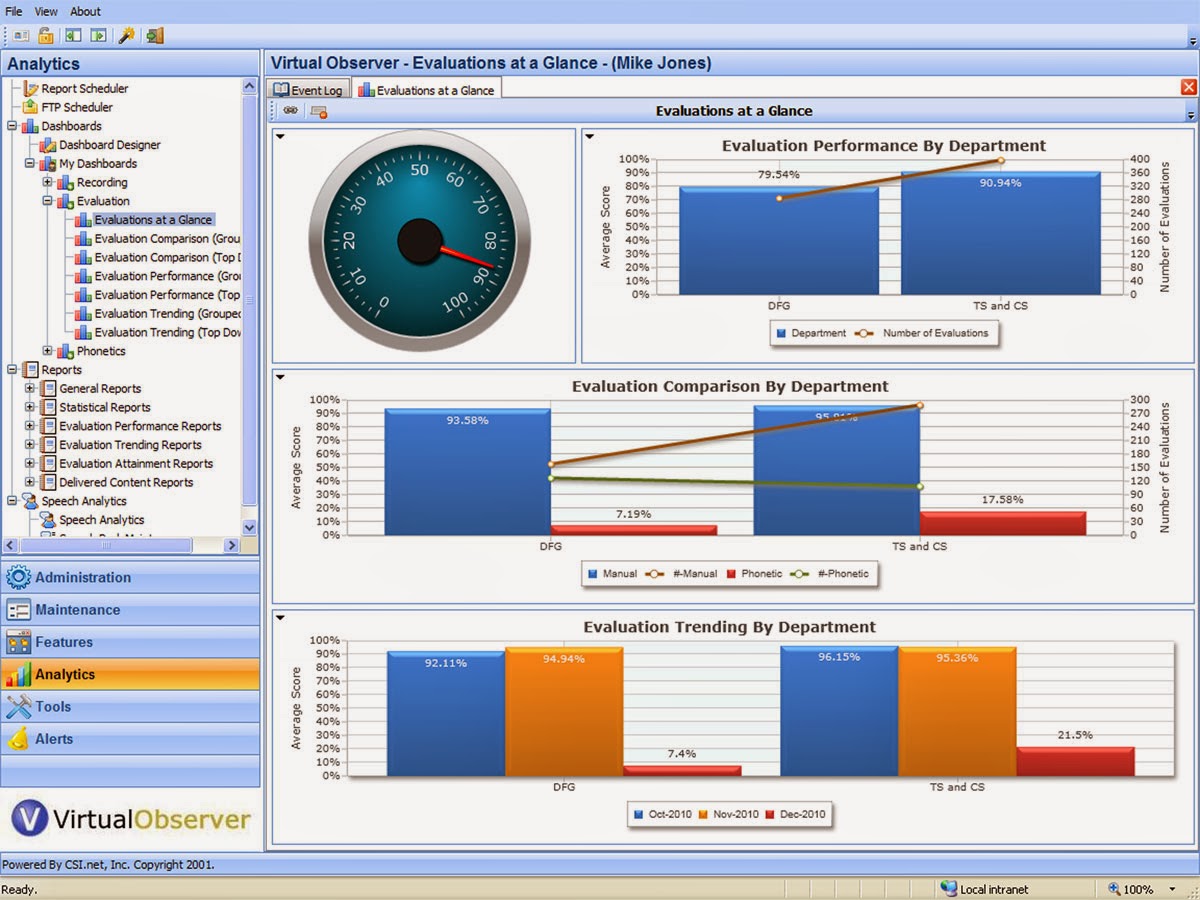Click the zoom magnifier icon in status bar
The image size is (1200, 900).
[x=1114, y=889]
